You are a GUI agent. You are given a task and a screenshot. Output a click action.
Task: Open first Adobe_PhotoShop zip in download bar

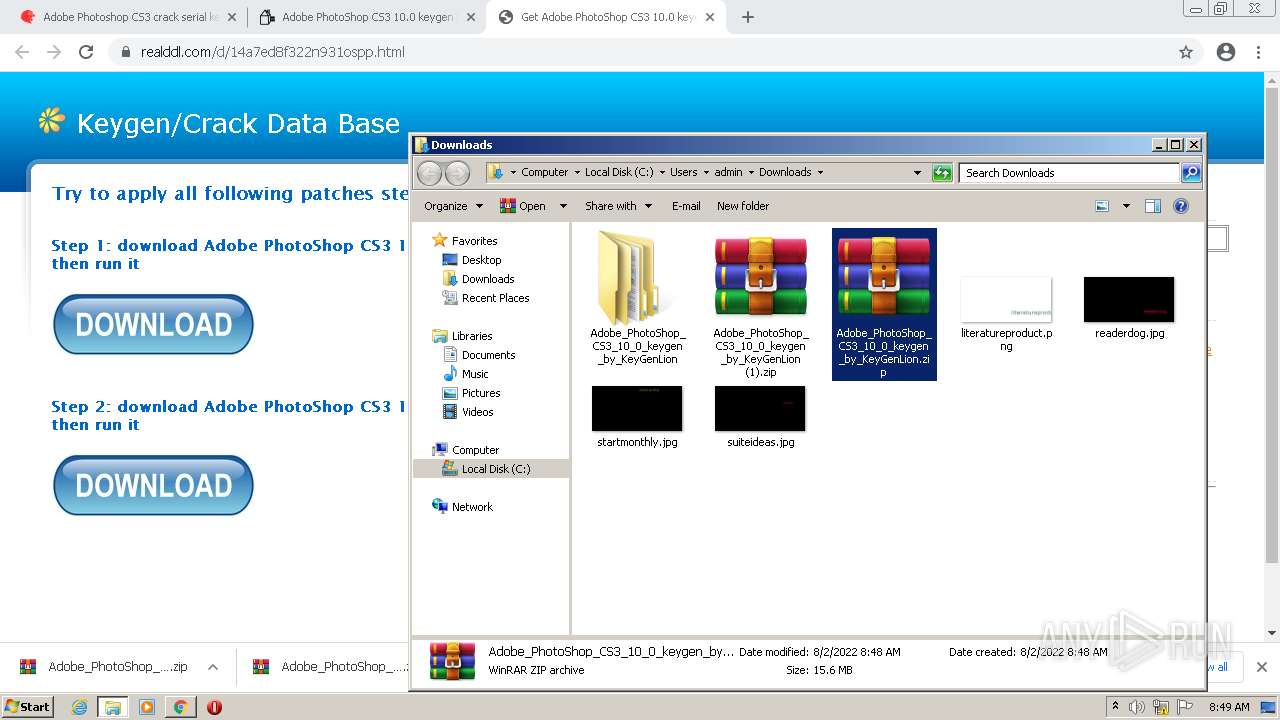[x=105, y=667]
